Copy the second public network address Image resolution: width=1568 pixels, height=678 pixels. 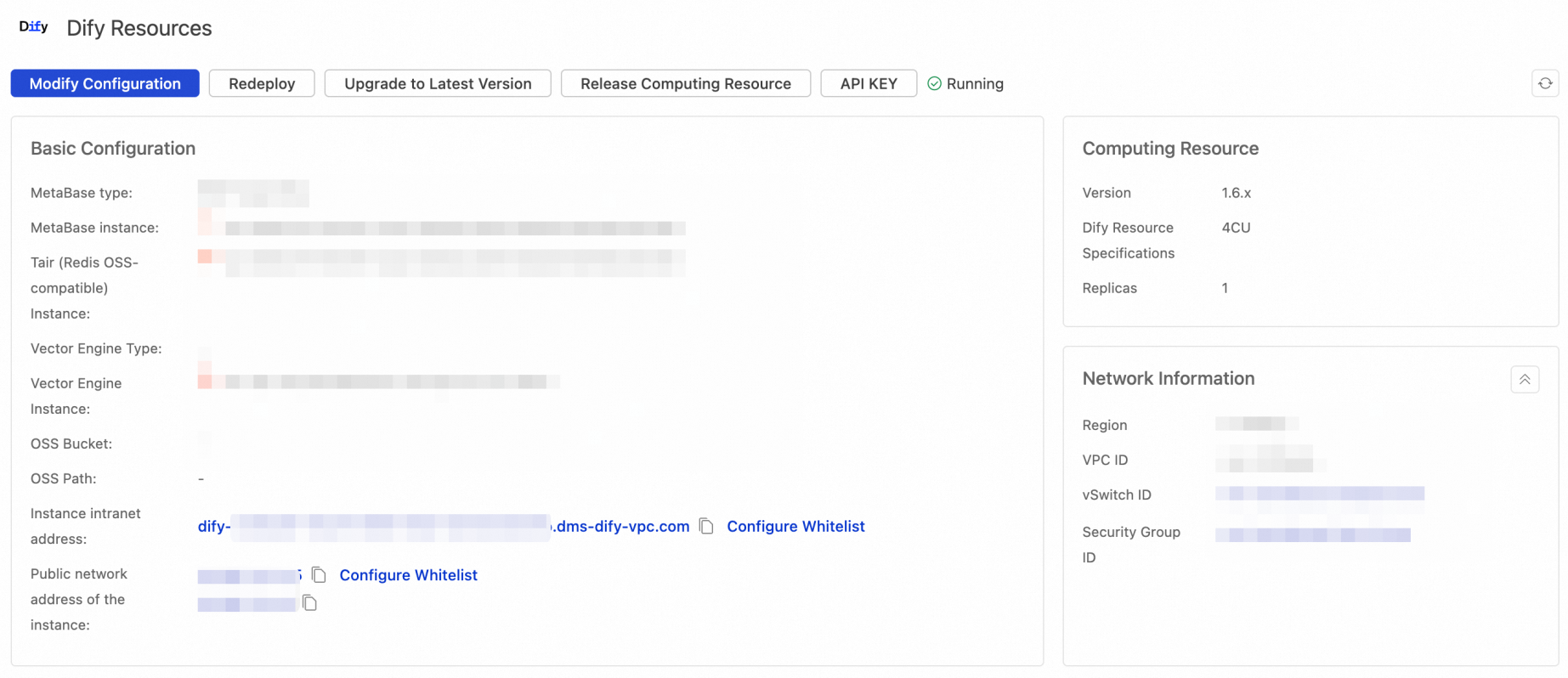tap(310, 603)
